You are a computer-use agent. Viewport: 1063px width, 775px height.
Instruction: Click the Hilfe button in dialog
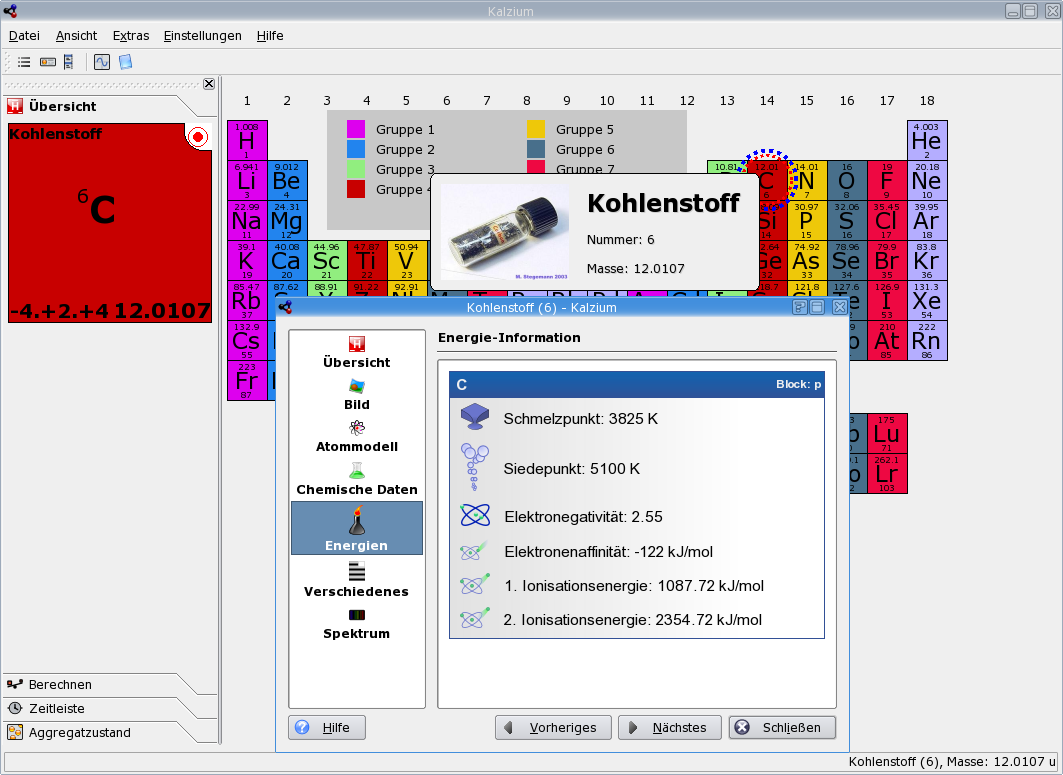click(327, 728)
